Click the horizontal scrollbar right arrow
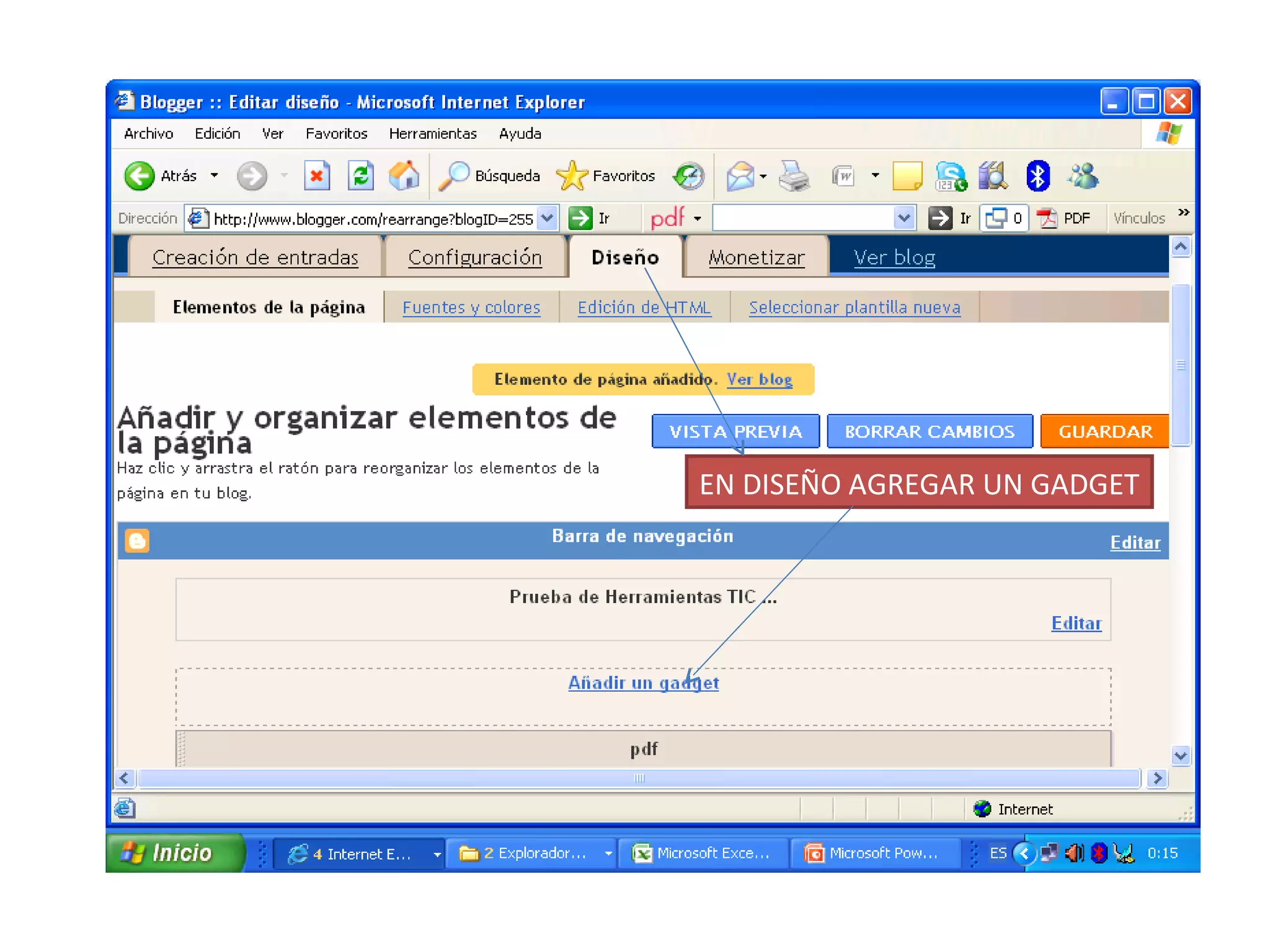Image resolution: width=1270 pixels, height=952 pixels. point(1157,778)
